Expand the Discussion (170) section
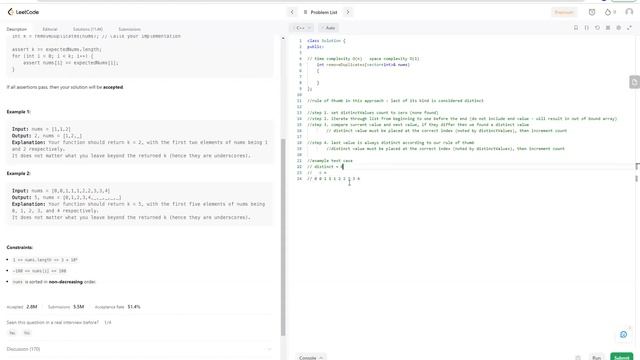 click(139, 349)
